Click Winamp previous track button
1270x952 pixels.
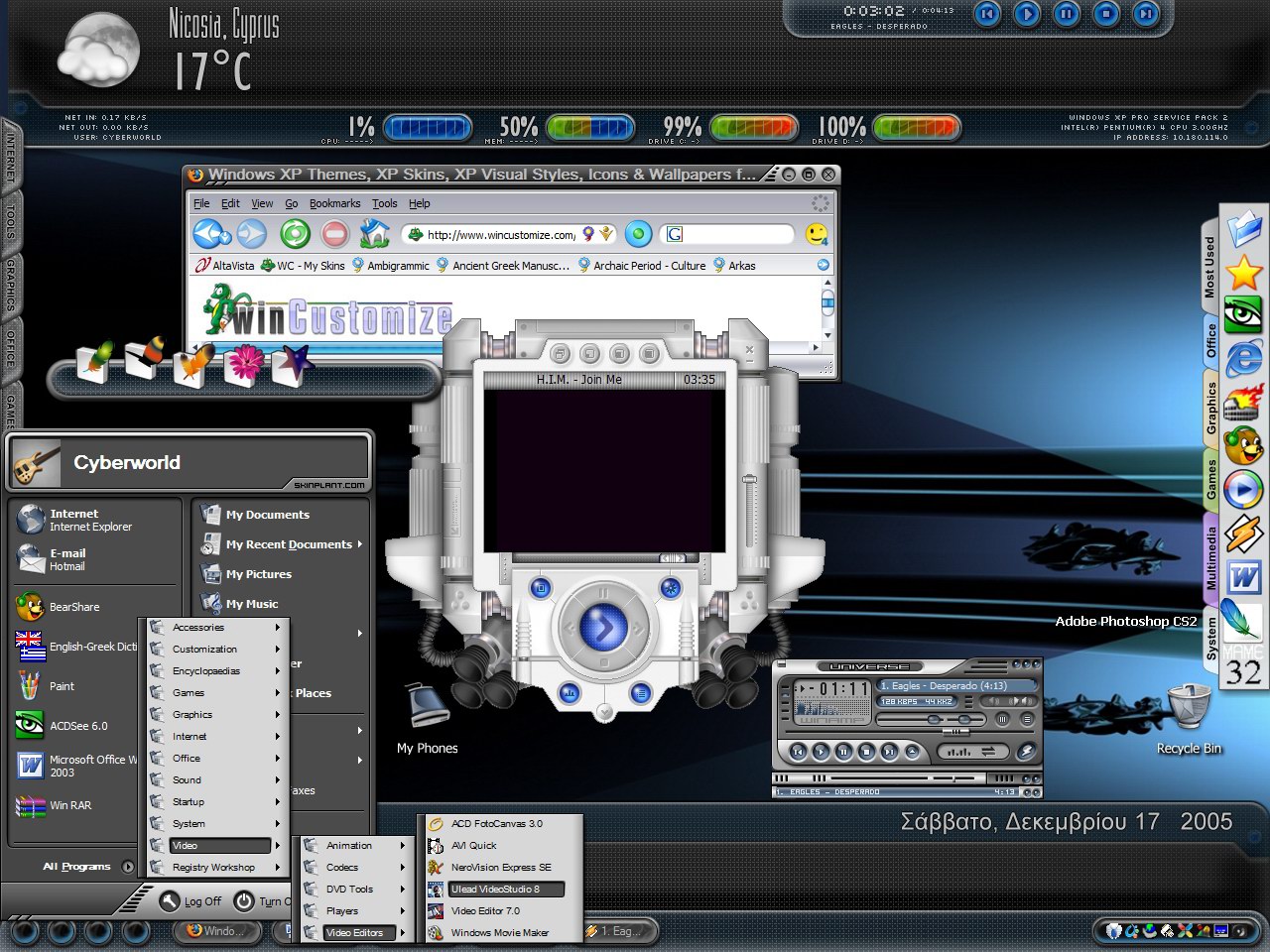pyautogui.click(x=798, y=752)
